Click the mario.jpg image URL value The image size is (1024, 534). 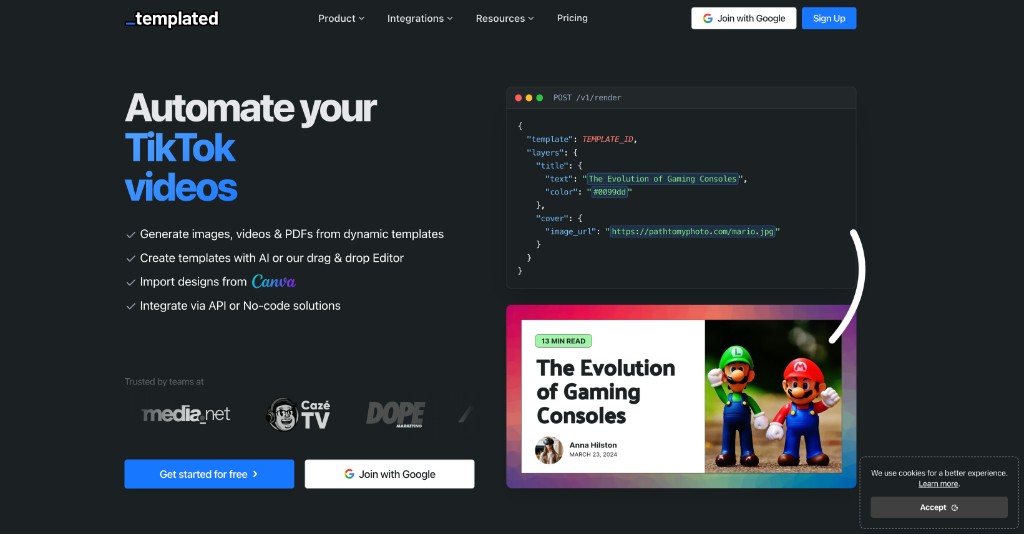click(692, 231)
